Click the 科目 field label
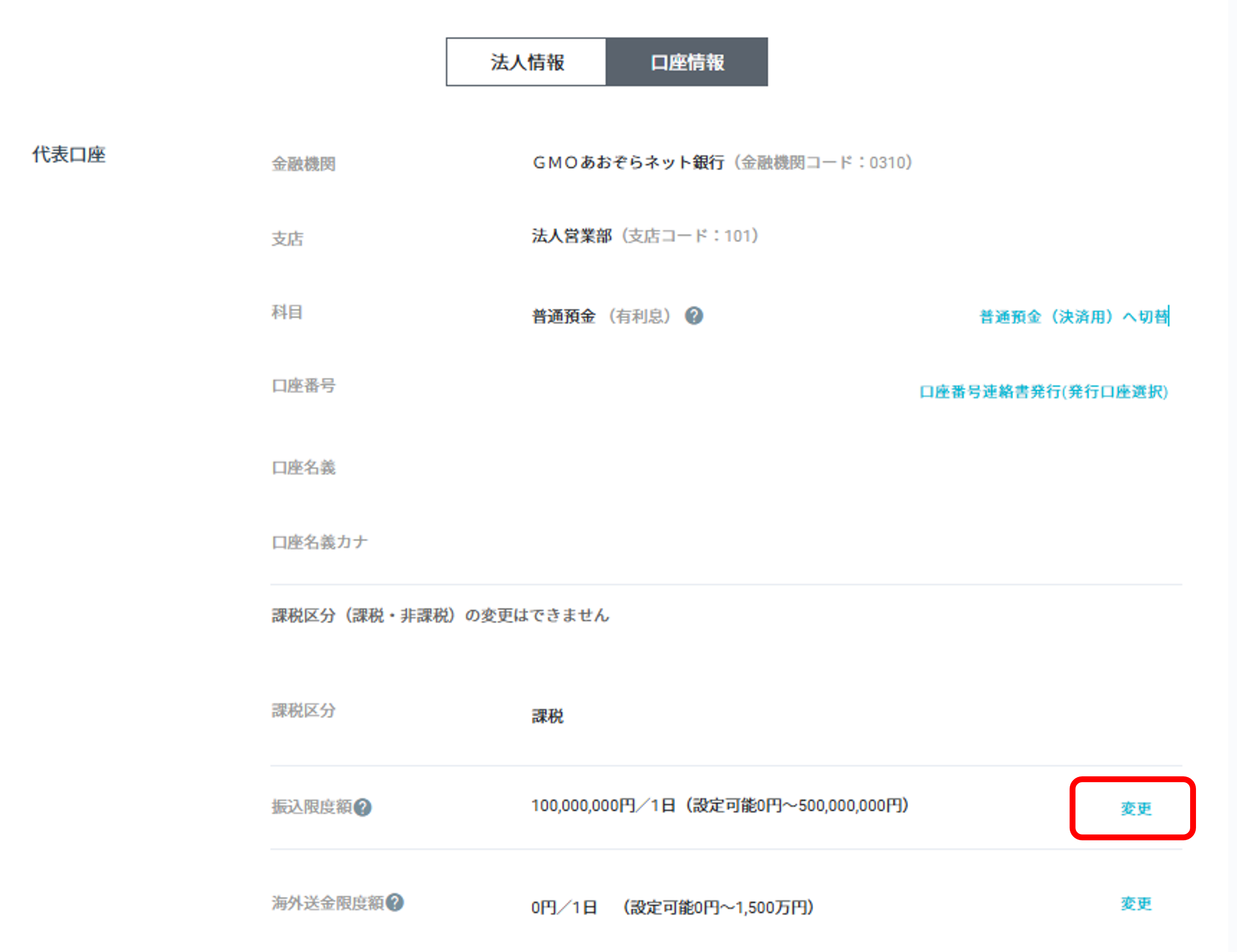Image resolution: width=1237 pixels, height=952 pixels. [x=287, y=312]
